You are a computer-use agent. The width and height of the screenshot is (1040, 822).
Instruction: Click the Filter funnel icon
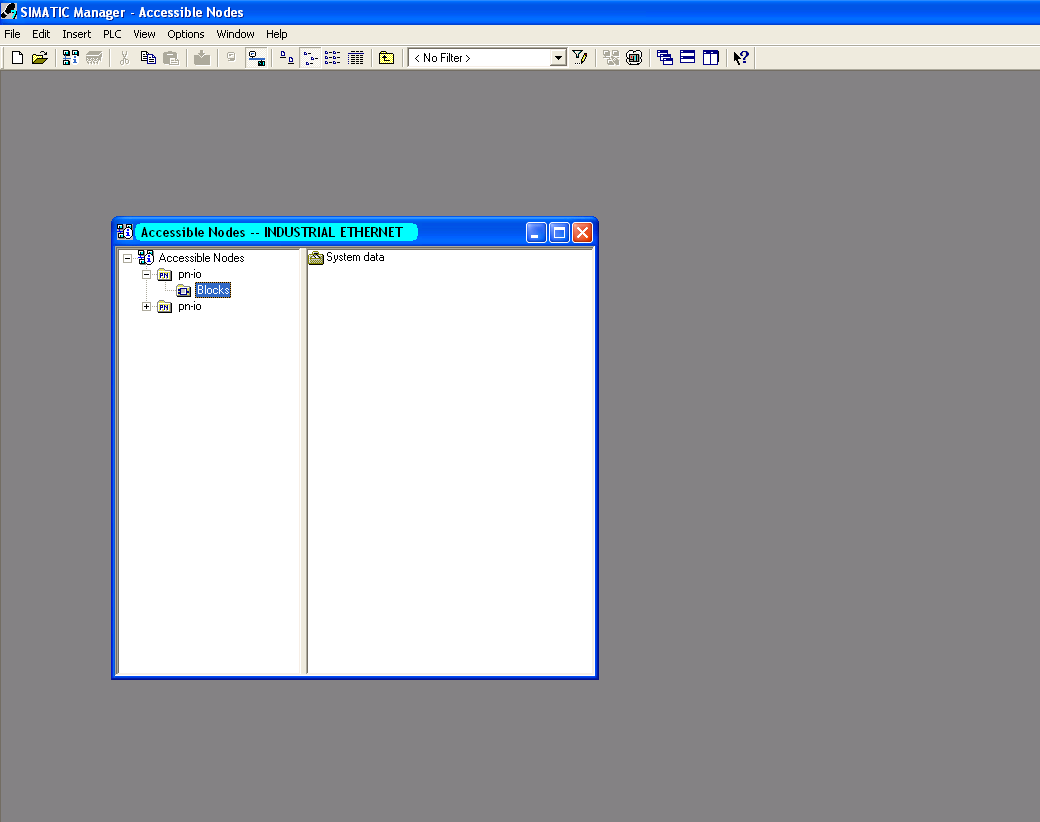580,58
